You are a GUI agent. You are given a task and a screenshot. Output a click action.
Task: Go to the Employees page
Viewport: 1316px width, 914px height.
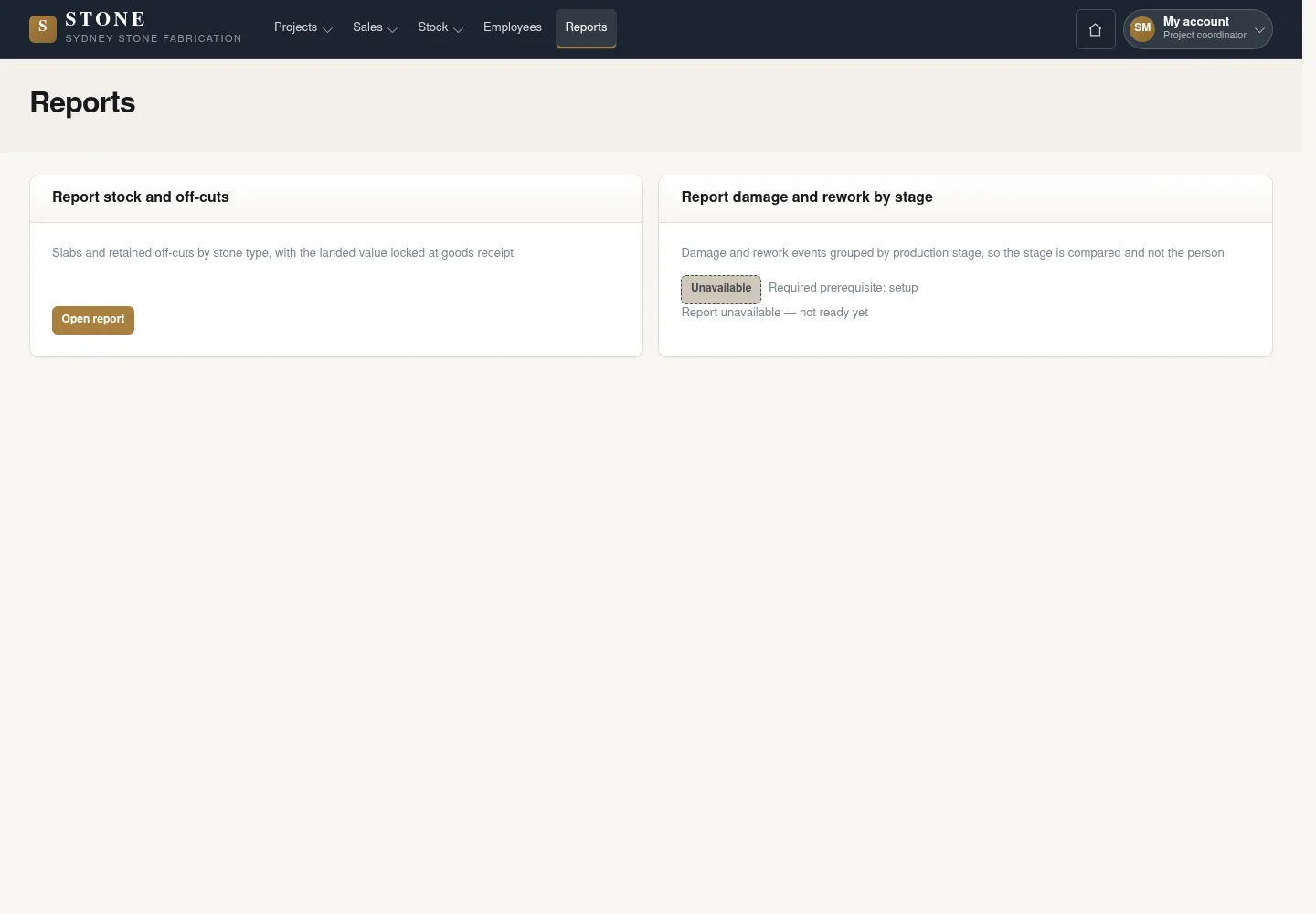[513, 28]
